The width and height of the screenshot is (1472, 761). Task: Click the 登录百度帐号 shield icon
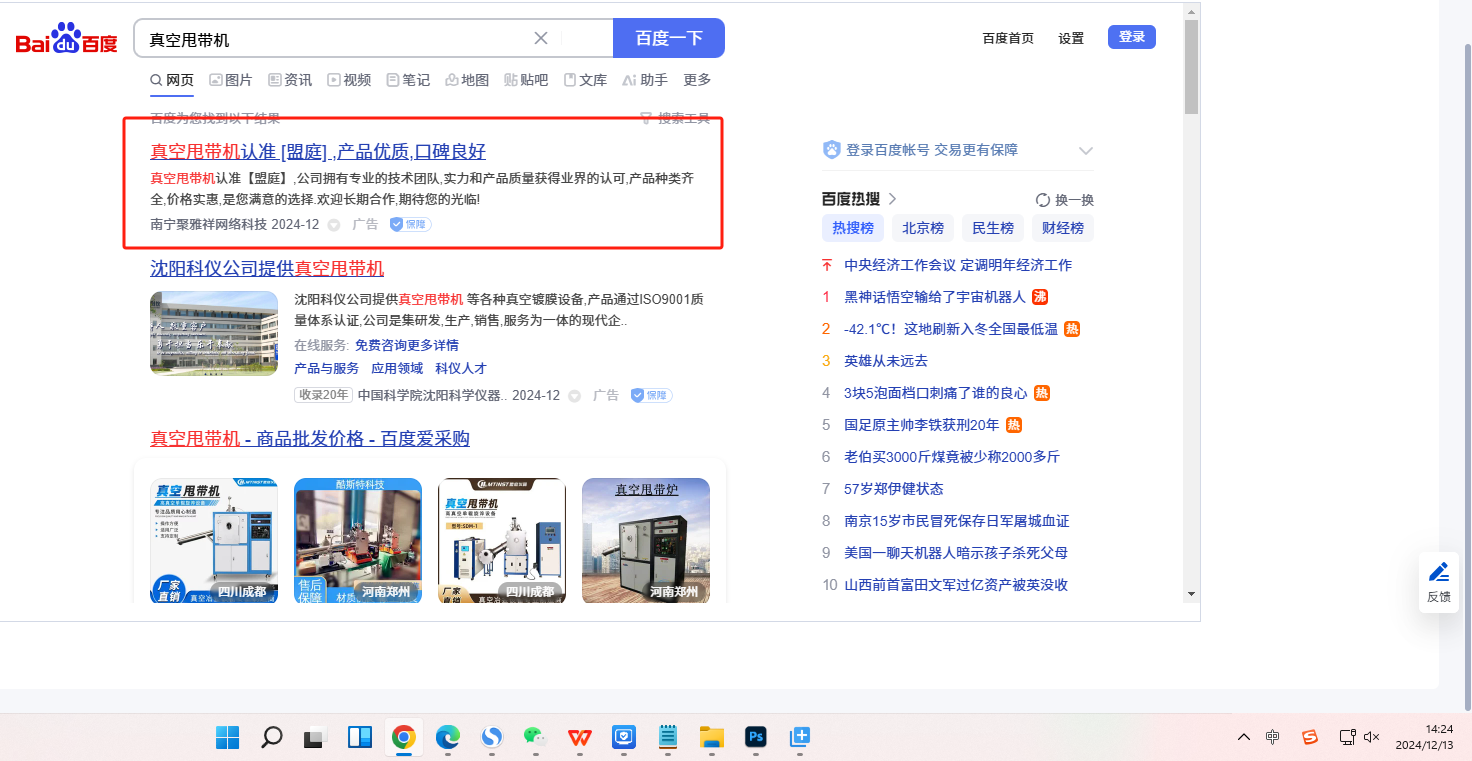832,150
